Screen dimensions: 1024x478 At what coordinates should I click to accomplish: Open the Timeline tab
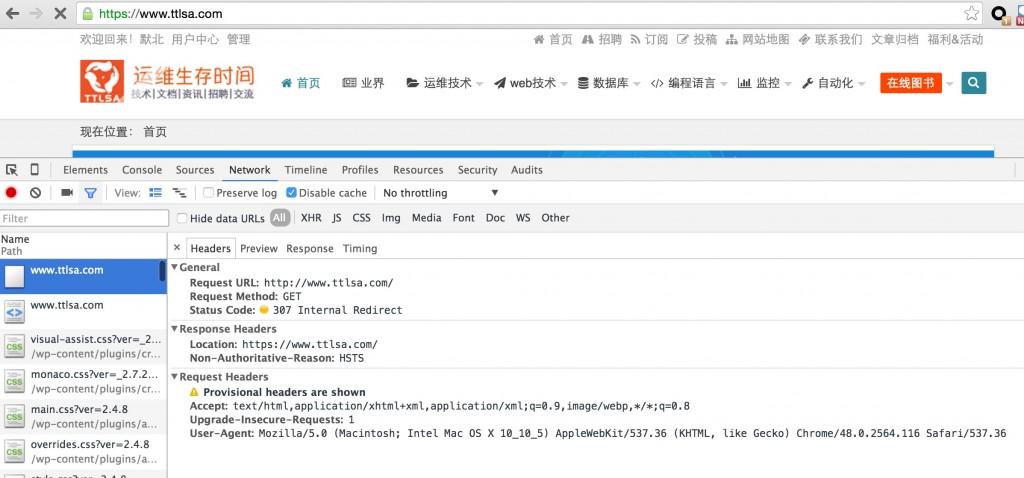click(x=306, y=170)
